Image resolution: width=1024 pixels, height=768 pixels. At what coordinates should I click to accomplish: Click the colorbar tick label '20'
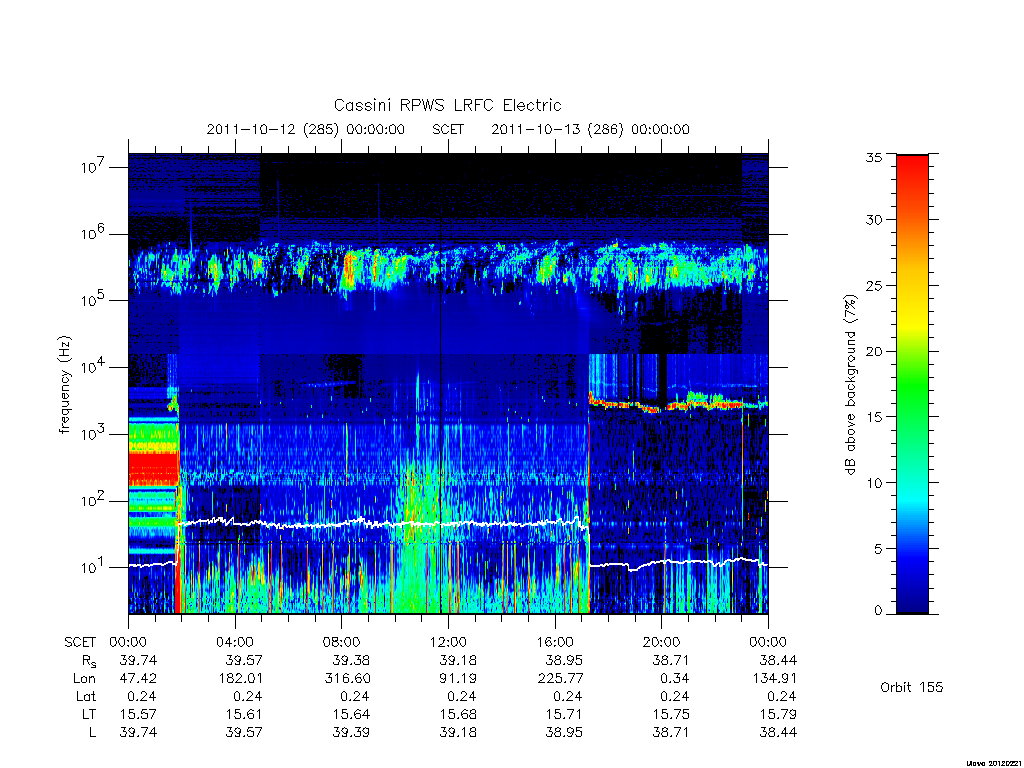[874, 351]
